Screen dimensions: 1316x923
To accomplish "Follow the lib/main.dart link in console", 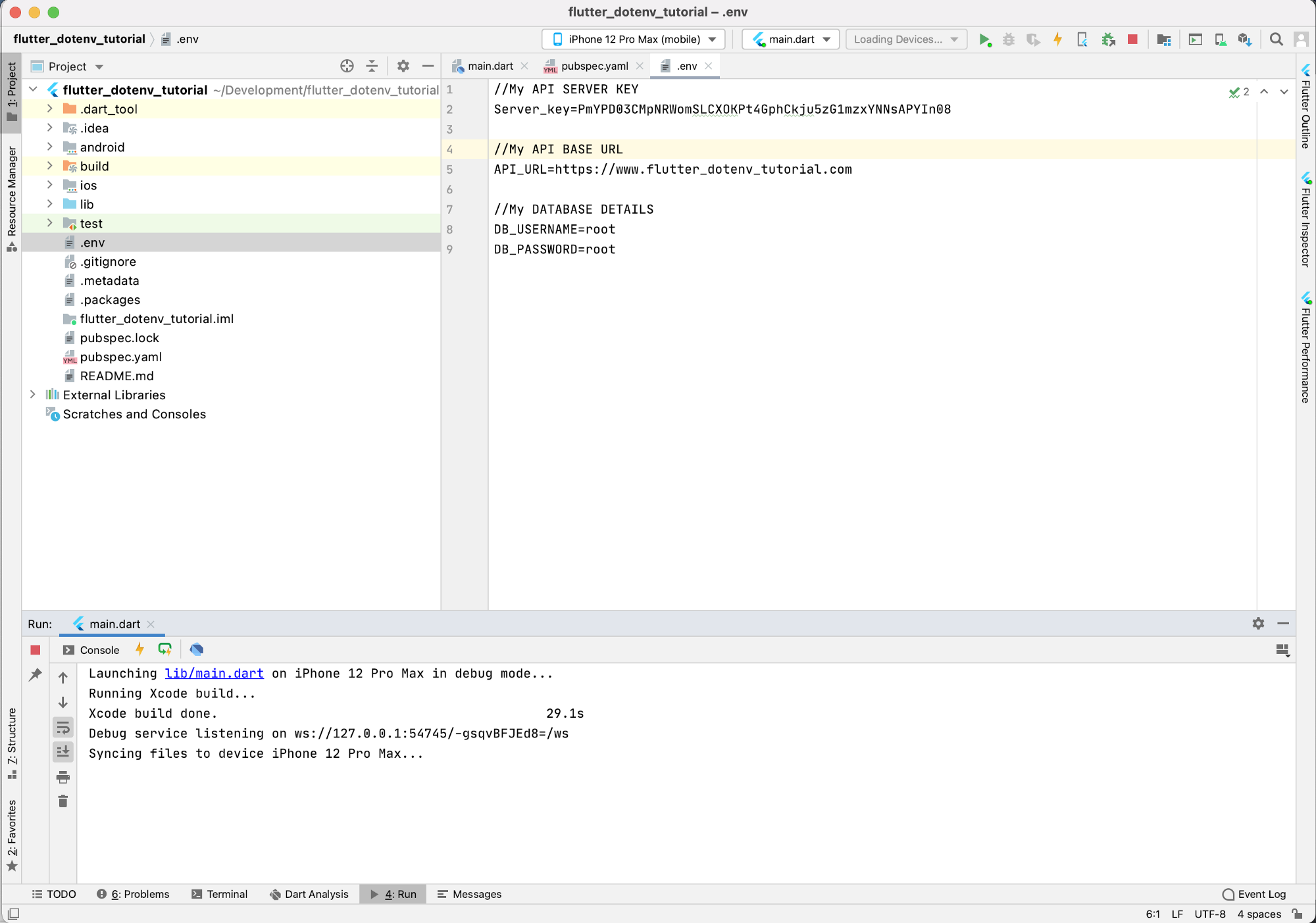I will click(214, 673).
